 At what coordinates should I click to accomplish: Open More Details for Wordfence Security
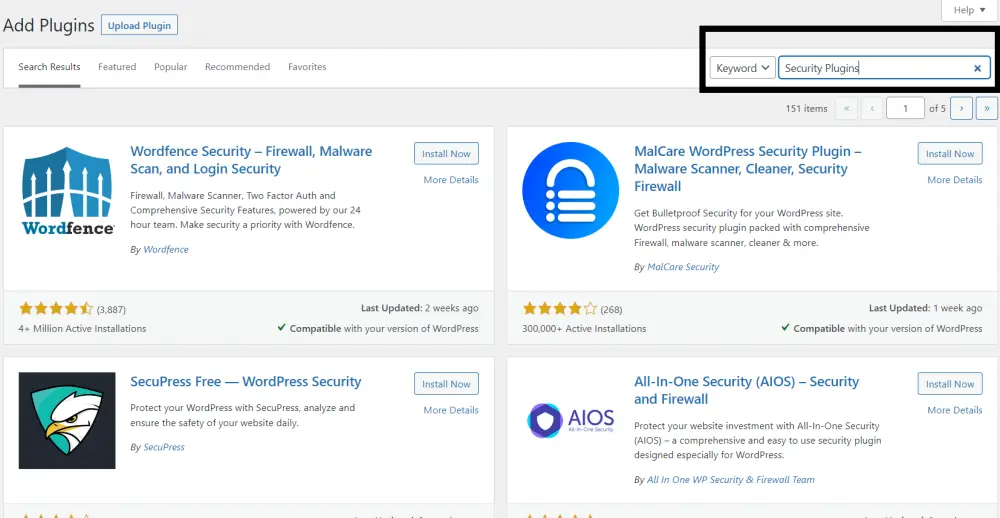(451, 180)
